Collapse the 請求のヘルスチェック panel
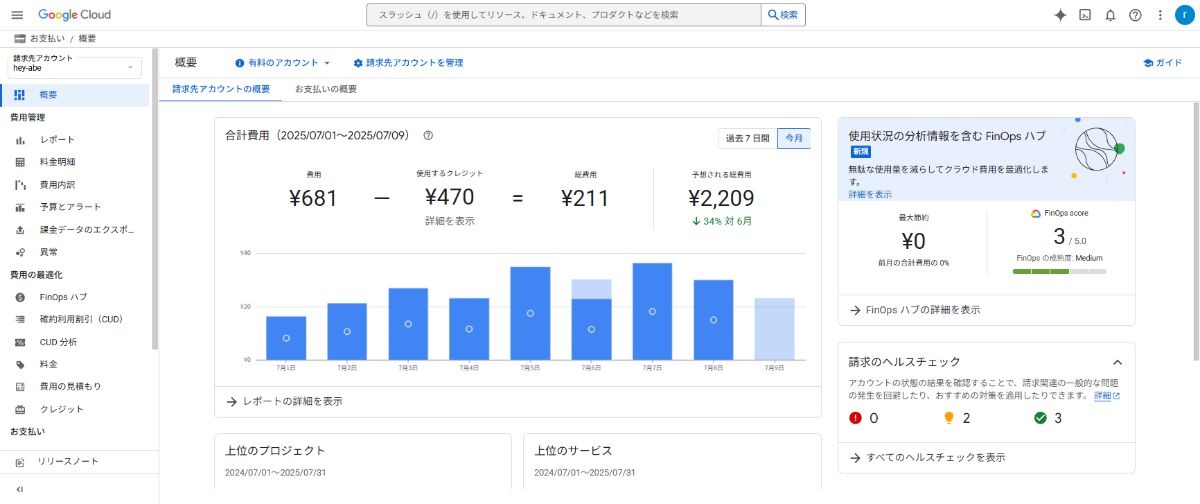Screen dimensions: 1200x504 click(1117, 362)
